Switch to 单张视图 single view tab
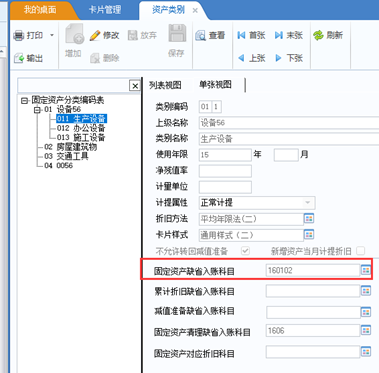The image size is (379, 373). coord(215,85)
